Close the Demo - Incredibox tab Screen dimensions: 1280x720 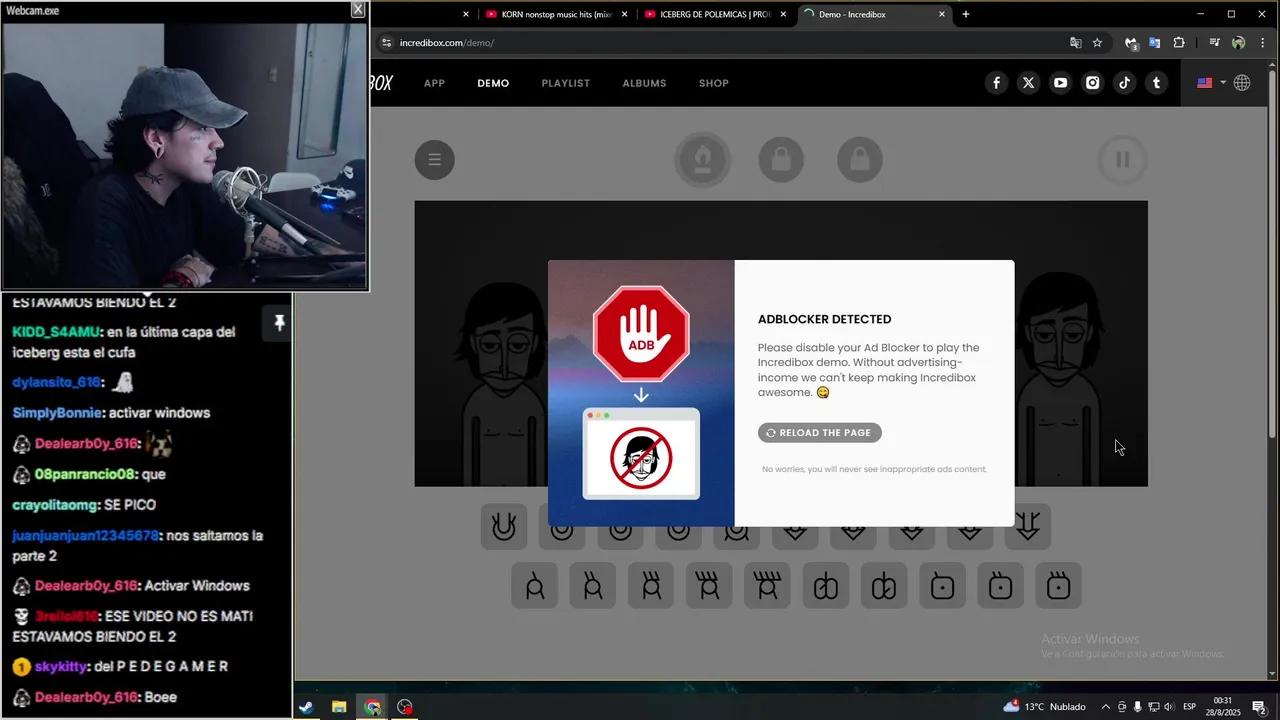(942, 14)
